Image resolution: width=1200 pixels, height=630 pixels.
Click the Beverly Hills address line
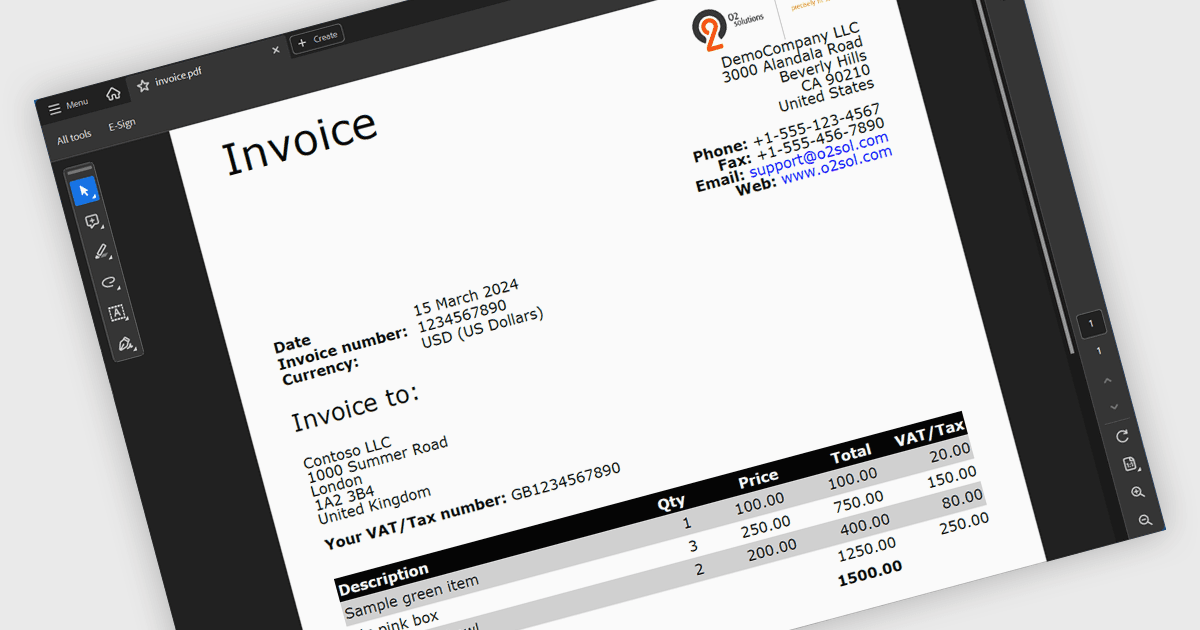coord(824,68)
